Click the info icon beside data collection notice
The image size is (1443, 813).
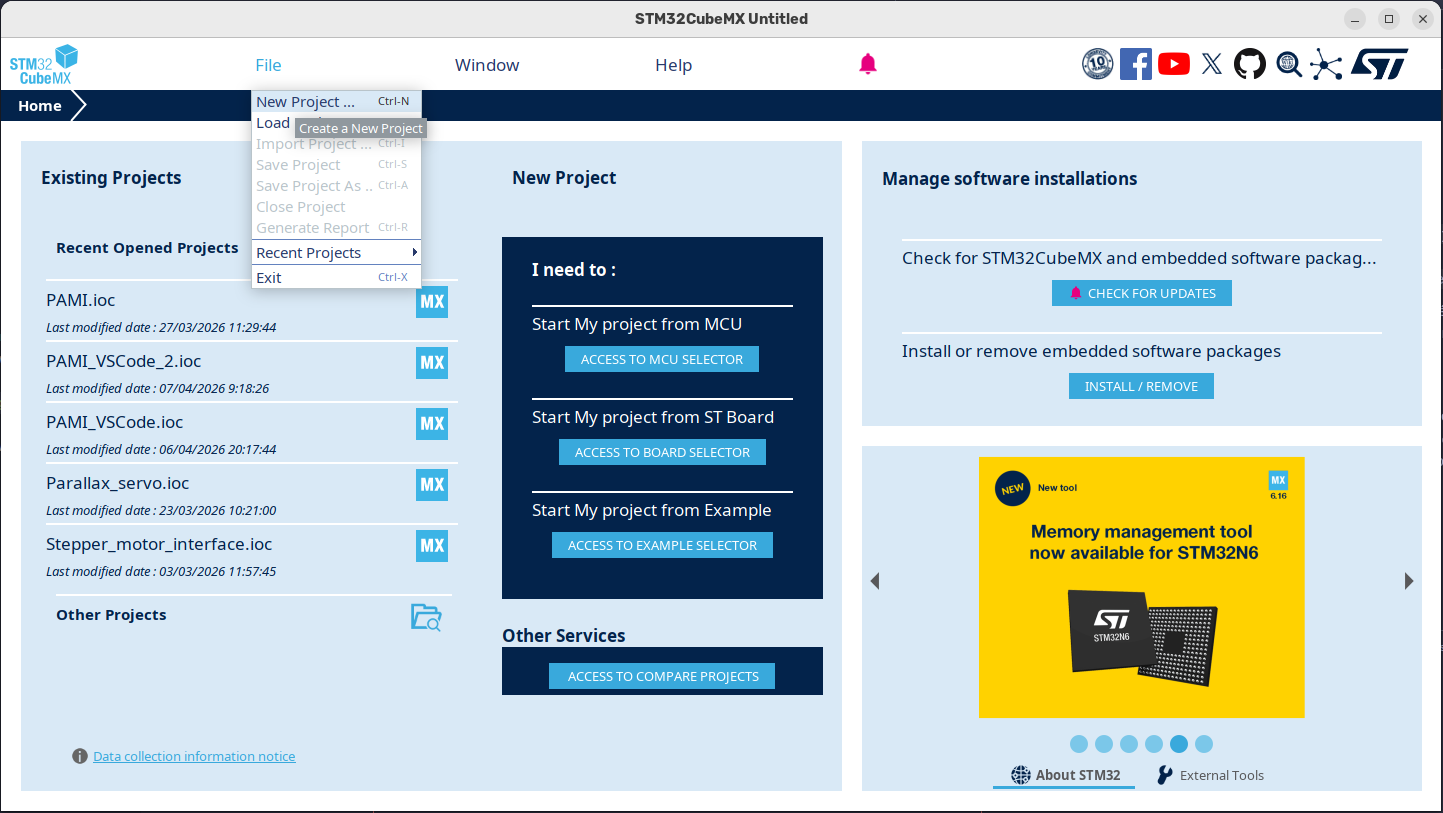click(80, 756)
